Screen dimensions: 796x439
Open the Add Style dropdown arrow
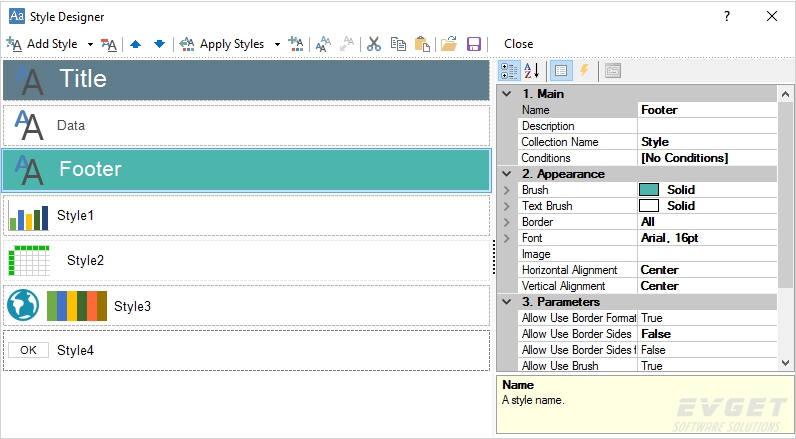pyautogui.click(x=90, y=44)
